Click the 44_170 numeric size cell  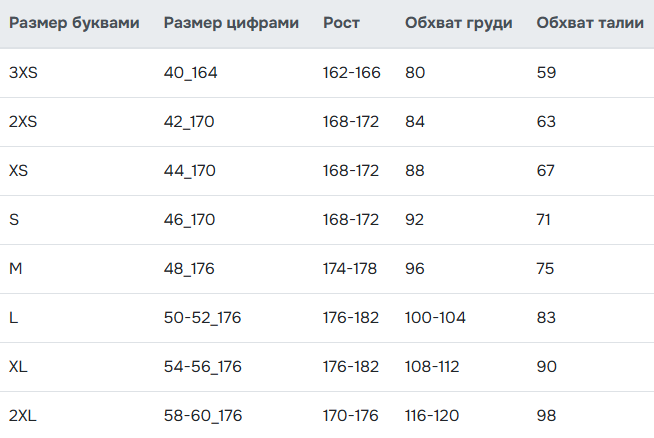click(189, 171)
